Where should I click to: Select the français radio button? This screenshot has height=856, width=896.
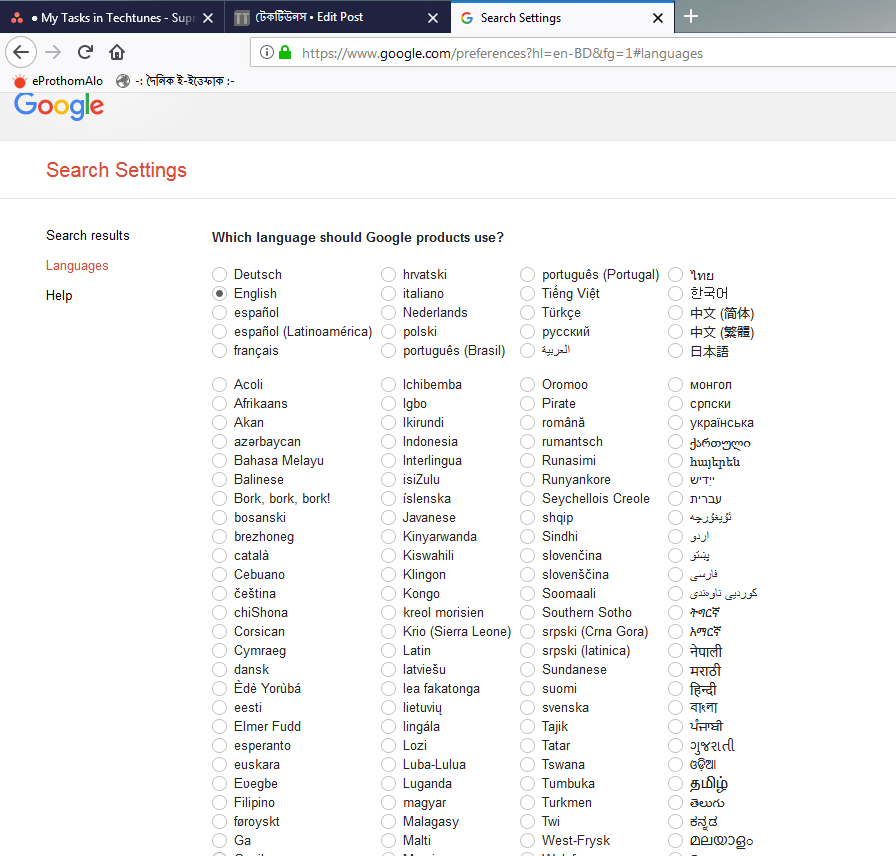pyautogui.click(x=219, y=350)
